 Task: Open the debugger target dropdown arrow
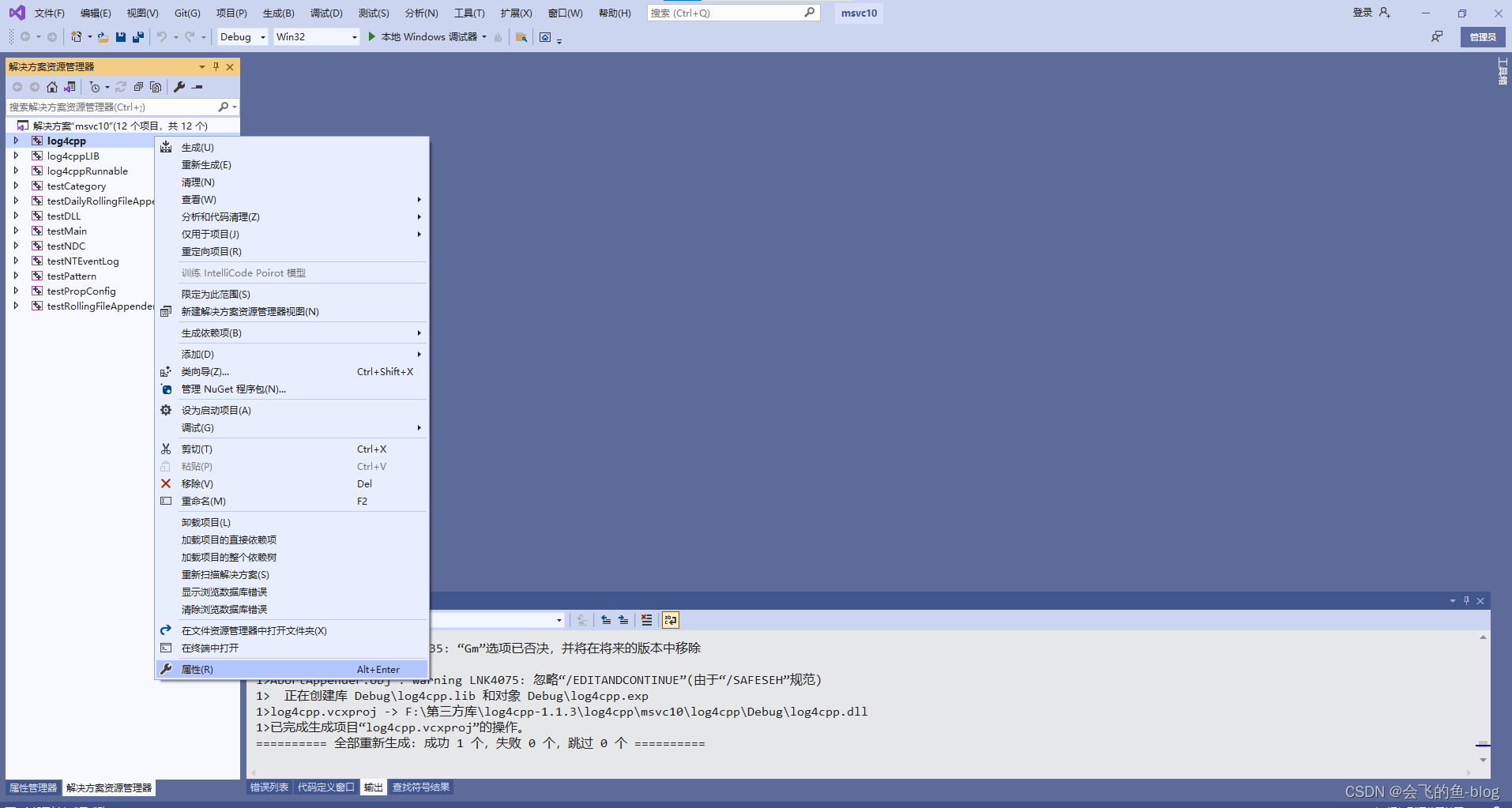[484, 37]
